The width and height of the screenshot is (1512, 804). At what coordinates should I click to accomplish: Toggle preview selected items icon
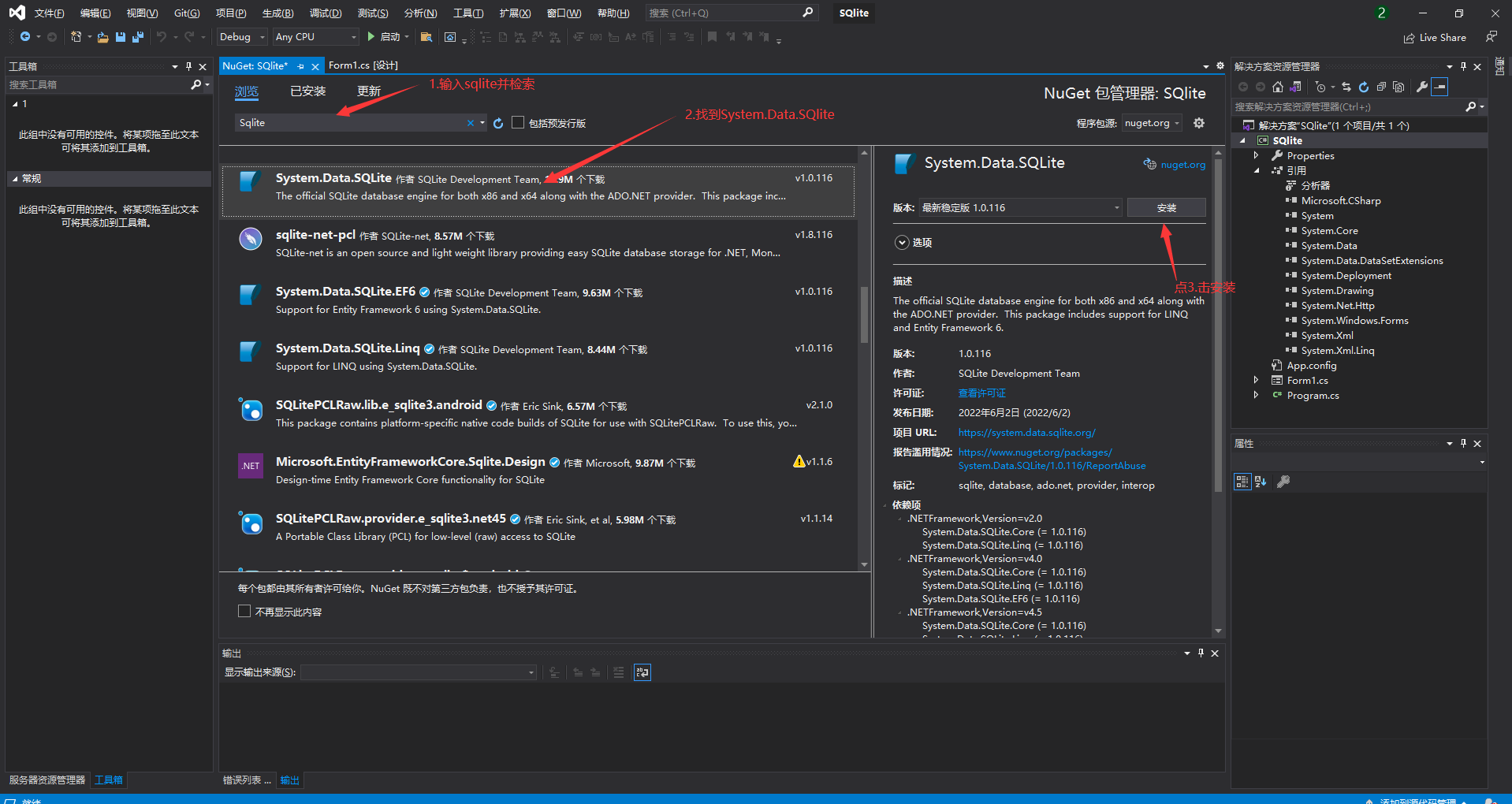(x=1439, y=87)
